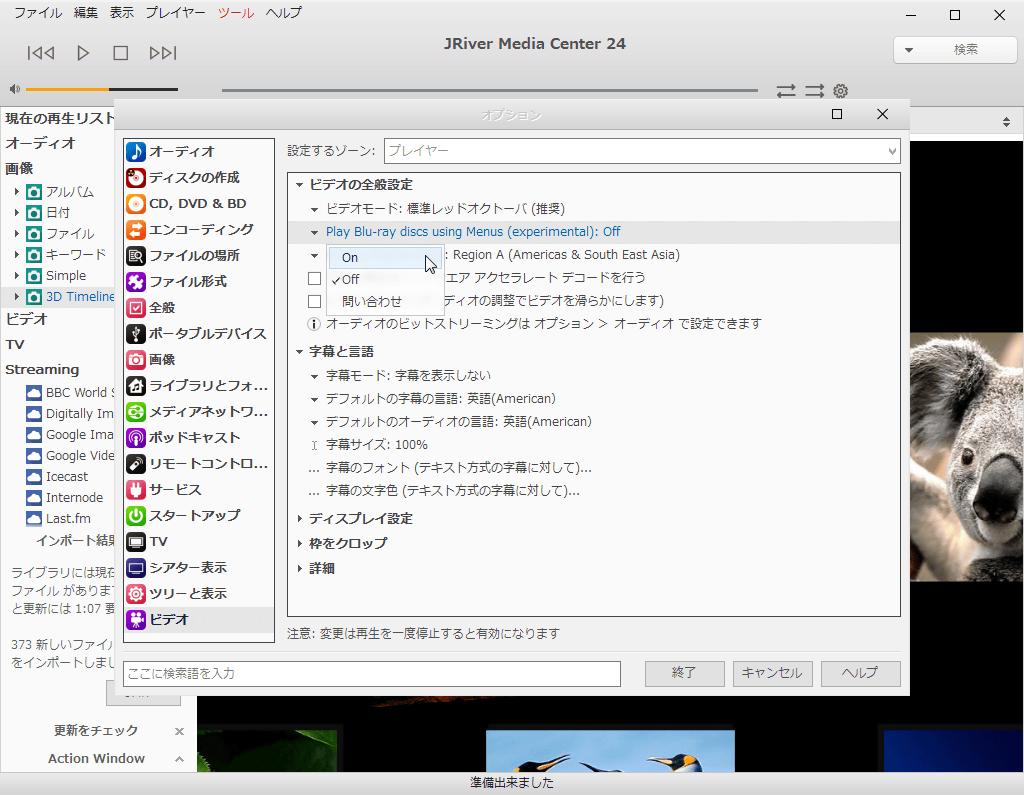
Task: Click the 終了 button
Action: [x=684, y=673]
